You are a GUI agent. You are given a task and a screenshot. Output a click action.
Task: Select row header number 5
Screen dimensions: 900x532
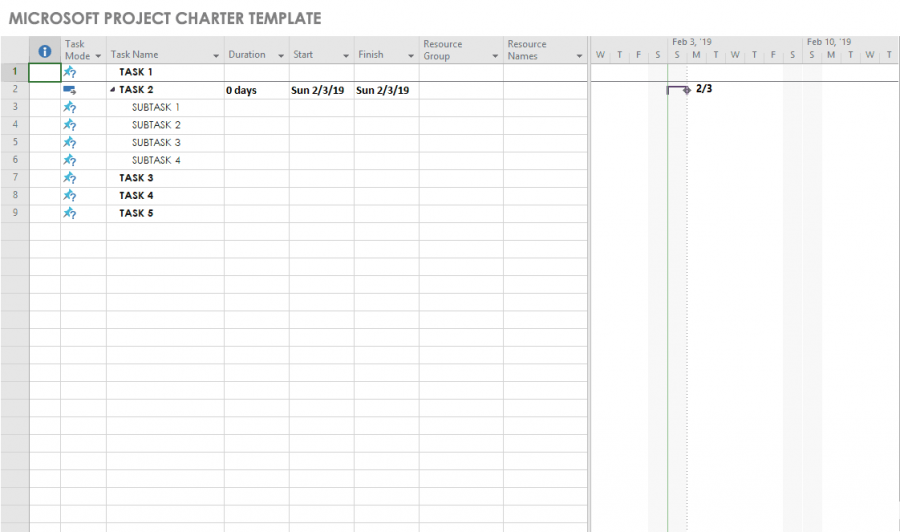tap(15, 142)
